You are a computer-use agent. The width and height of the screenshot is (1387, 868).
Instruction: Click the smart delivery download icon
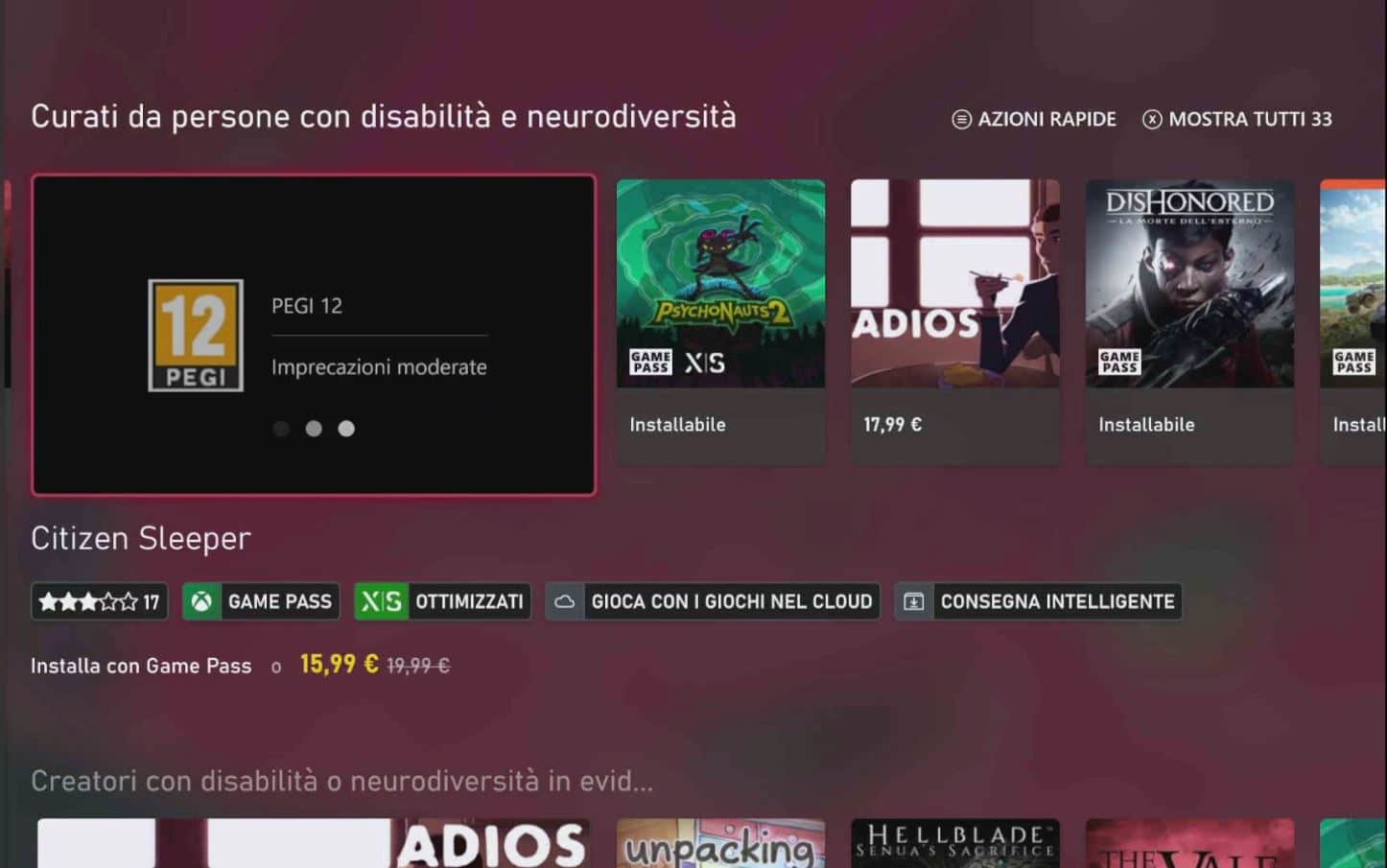914,601
